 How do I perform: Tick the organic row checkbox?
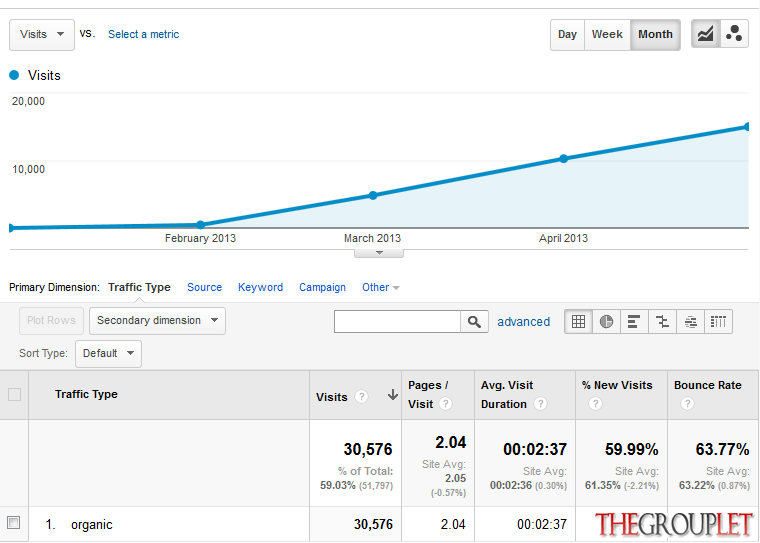14,523
